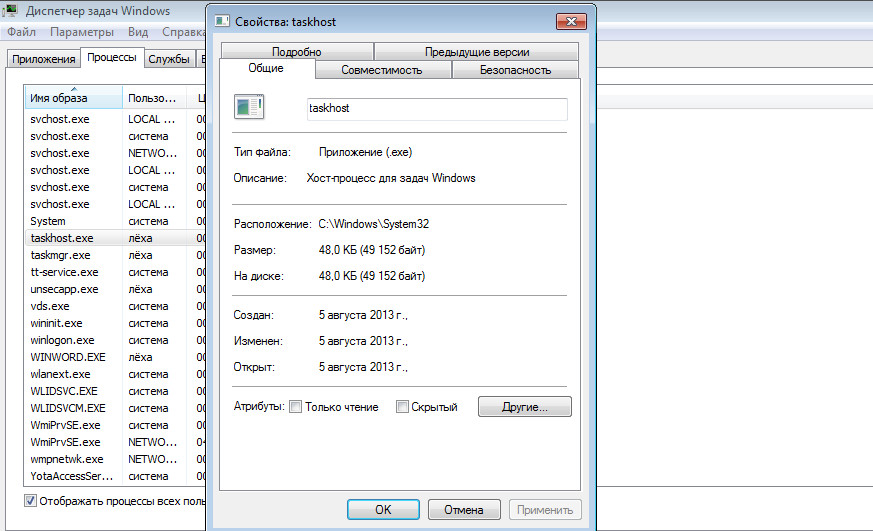Viewport: 873px width, 531px height.
Task: Open the Файл menu in Task Manager
Action: [21, 32]
